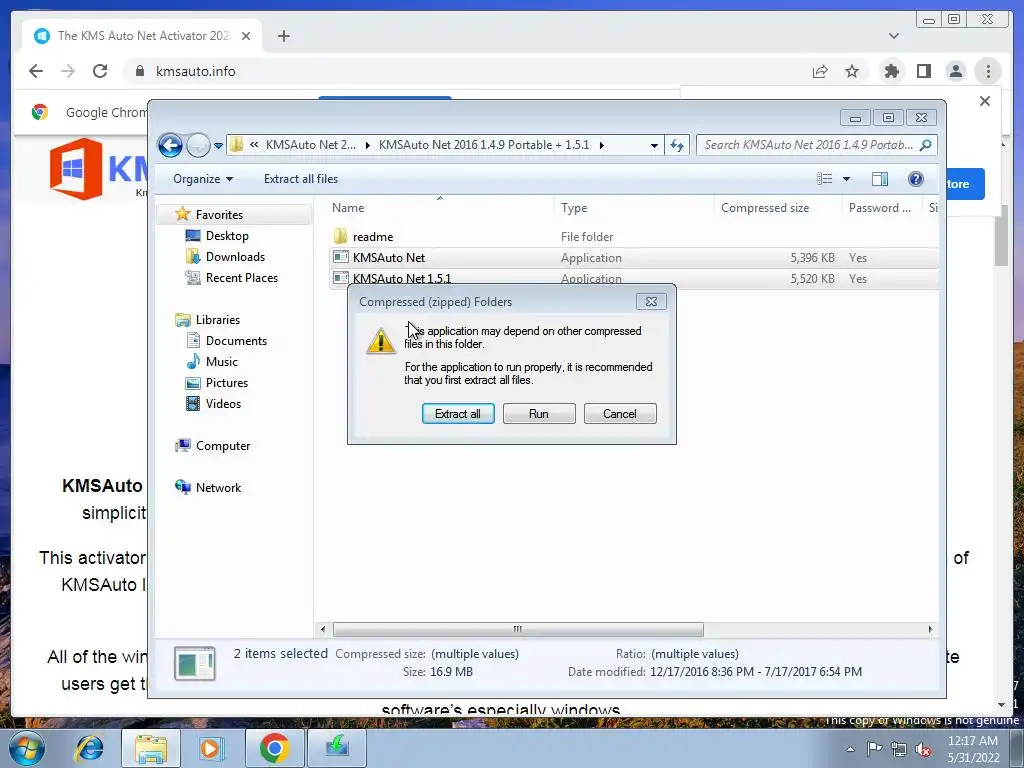Open Music library

tap(221, 361)
